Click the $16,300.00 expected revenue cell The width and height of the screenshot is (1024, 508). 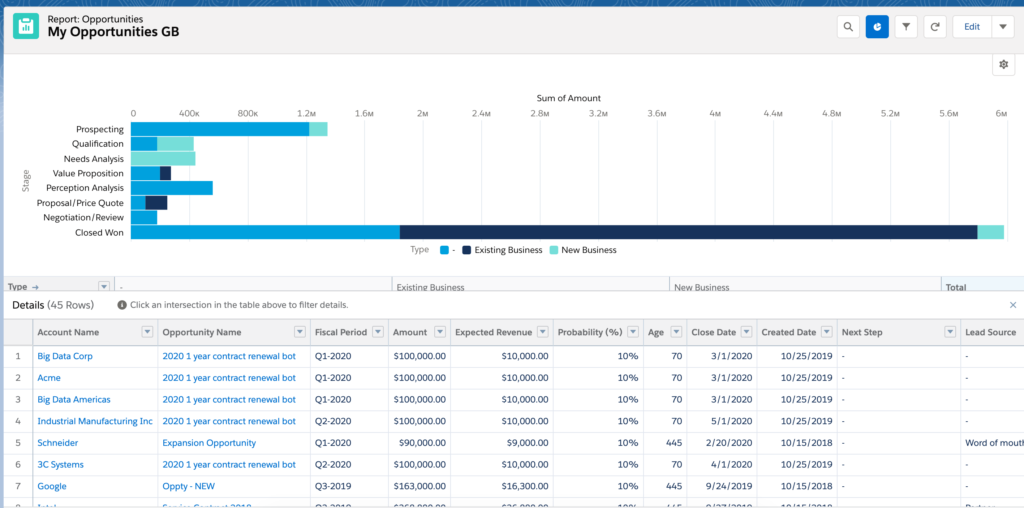502,486
